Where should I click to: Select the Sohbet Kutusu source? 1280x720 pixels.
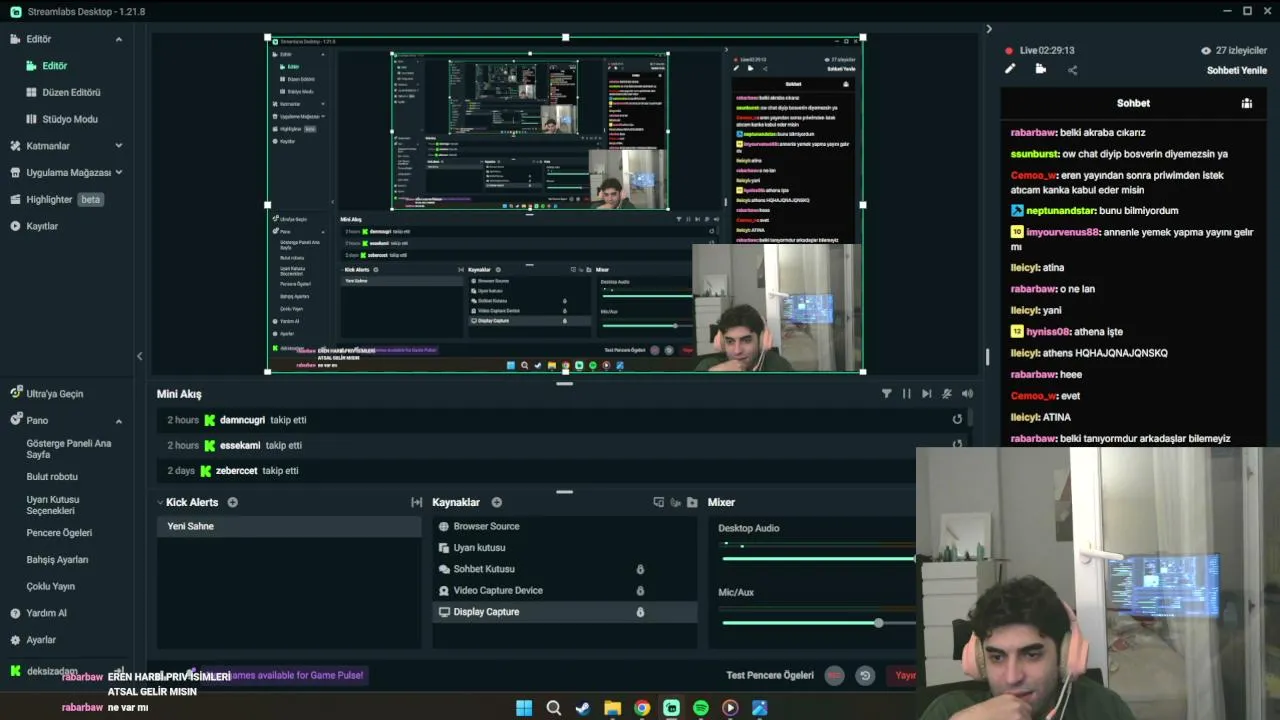coord(565,569)
